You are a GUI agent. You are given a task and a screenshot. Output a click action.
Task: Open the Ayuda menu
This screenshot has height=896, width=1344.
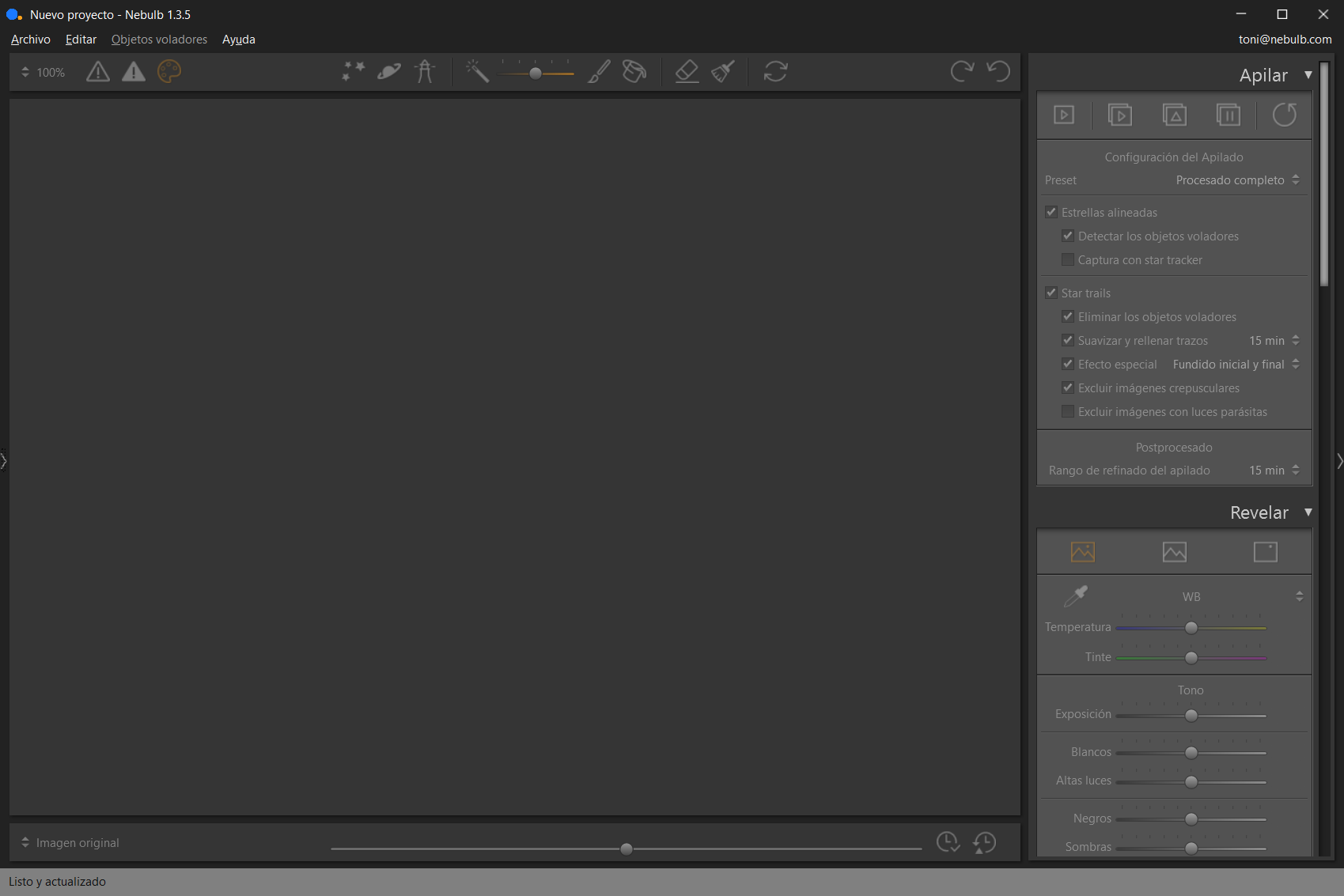point(238,39)
